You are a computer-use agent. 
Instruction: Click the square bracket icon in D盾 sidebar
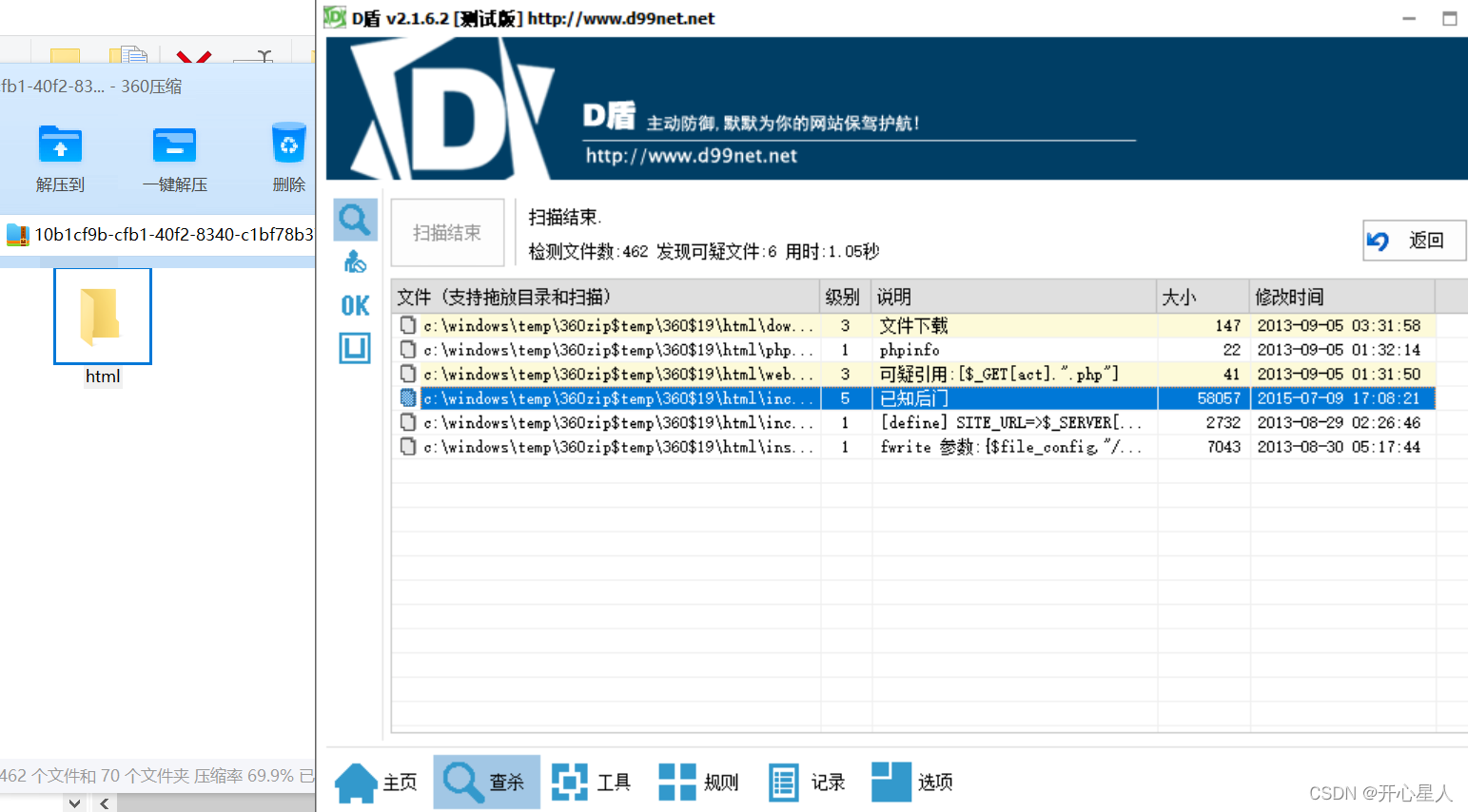(x=355, y=348)
